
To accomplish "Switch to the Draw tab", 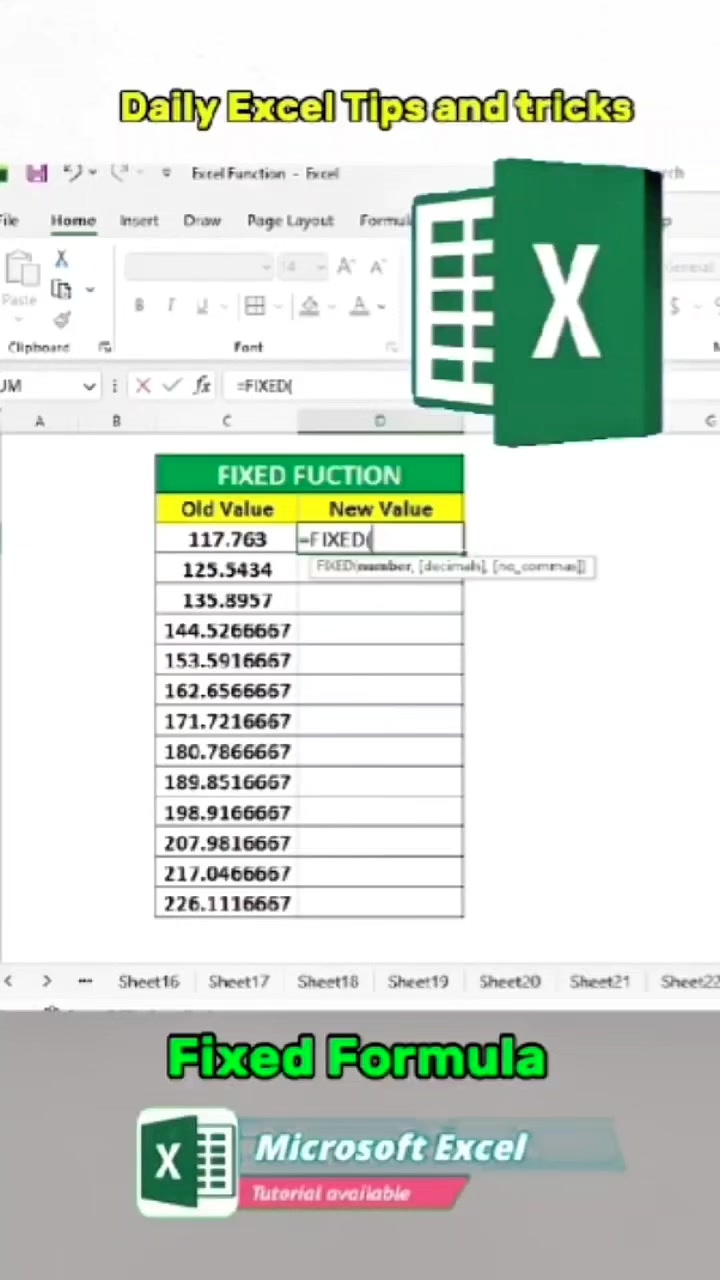I will click(x=202, y=220).
